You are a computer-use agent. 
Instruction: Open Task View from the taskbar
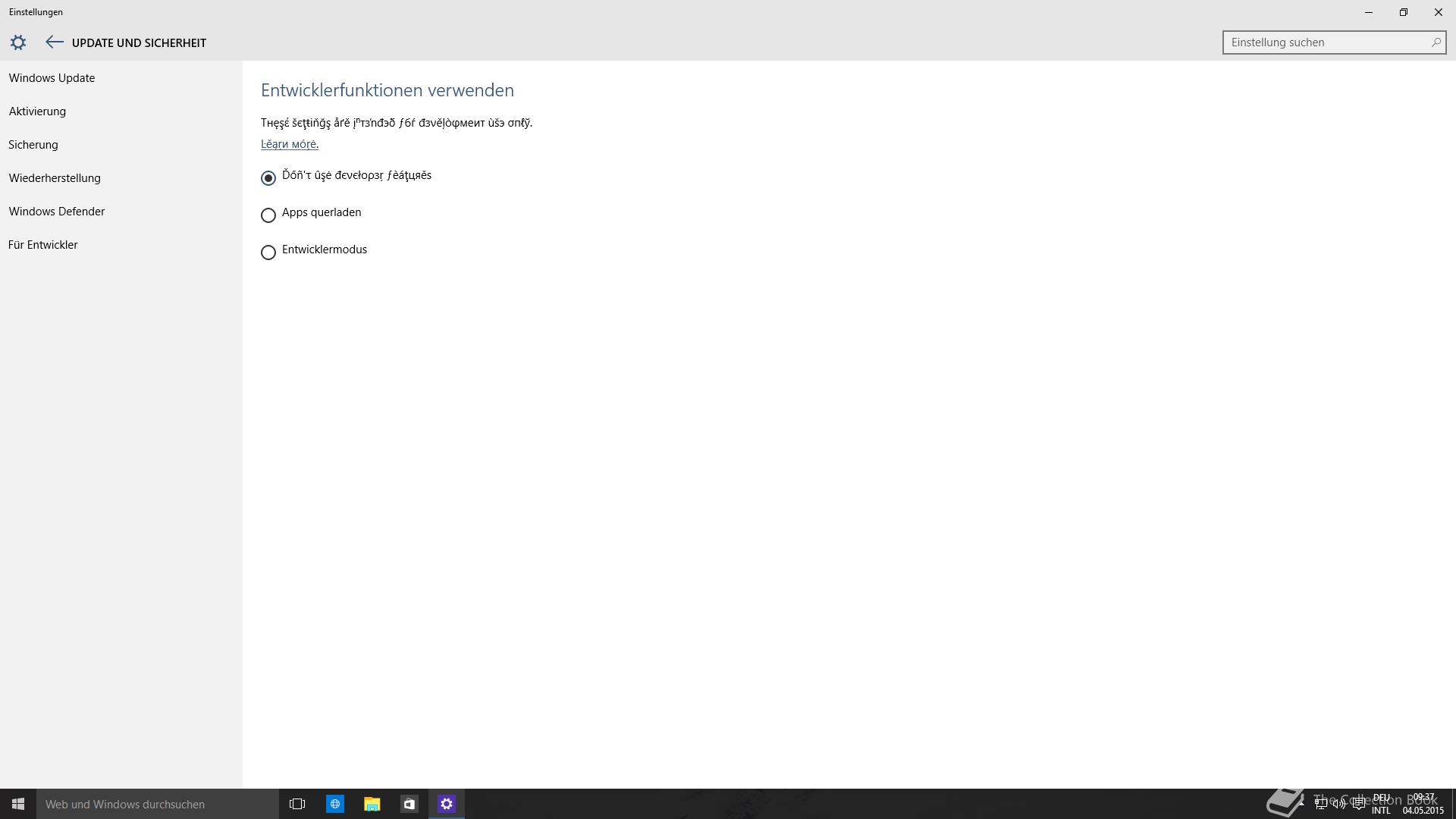(297, 804)
